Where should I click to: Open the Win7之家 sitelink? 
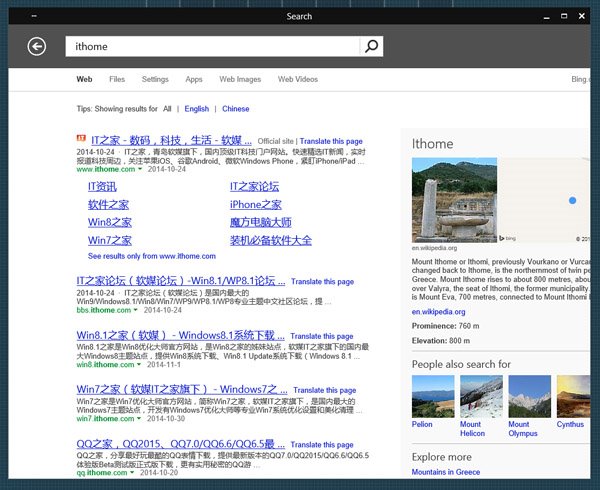[x=110, y=240]
